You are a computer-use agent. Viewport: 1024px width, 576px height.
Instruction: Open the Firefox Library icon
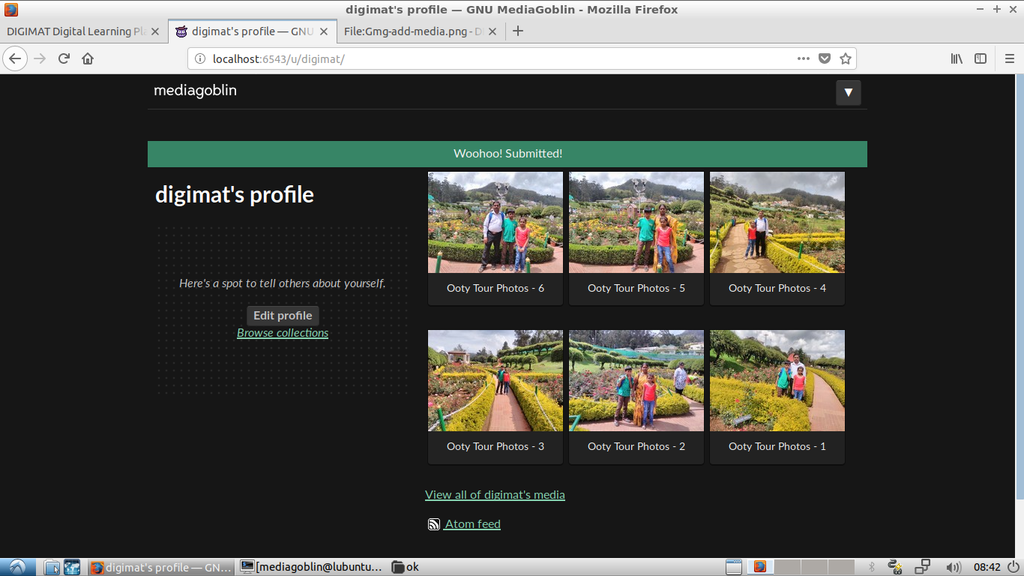[957, 59]
